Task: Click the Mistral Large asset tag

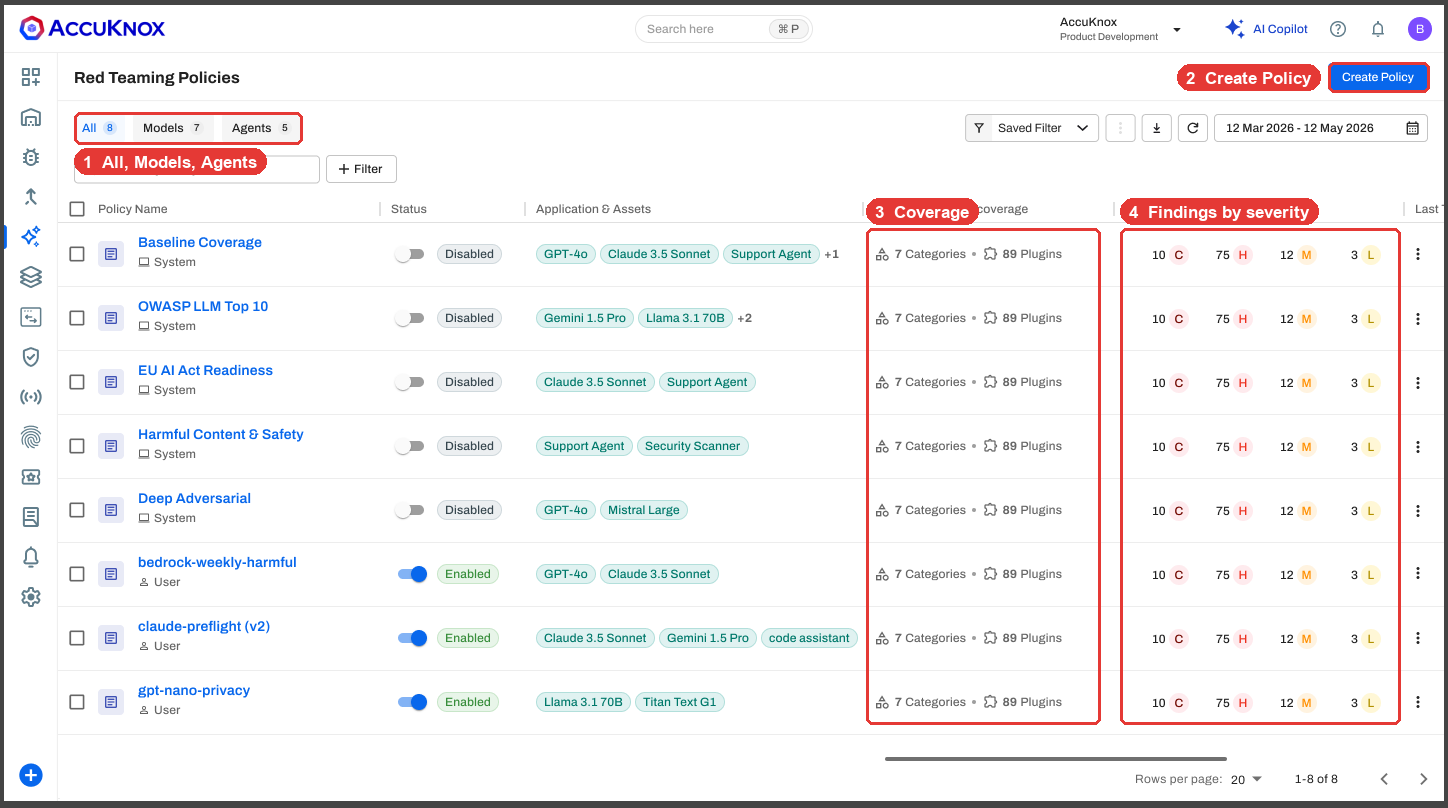Action: coord(643,510)
